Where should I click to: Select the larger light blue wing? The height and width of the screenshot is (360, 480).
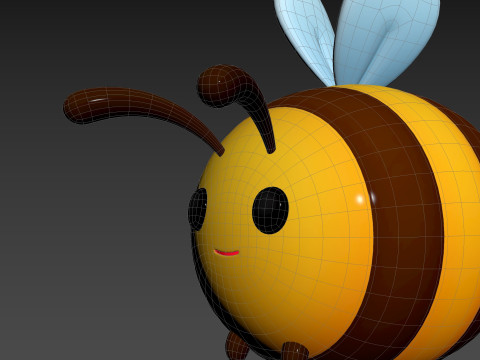387,42
